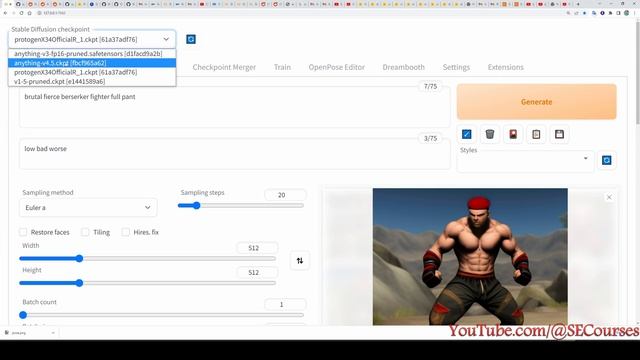Click the Width slider
The height and width of the screenshot is (360, 640).
(147, 258)
